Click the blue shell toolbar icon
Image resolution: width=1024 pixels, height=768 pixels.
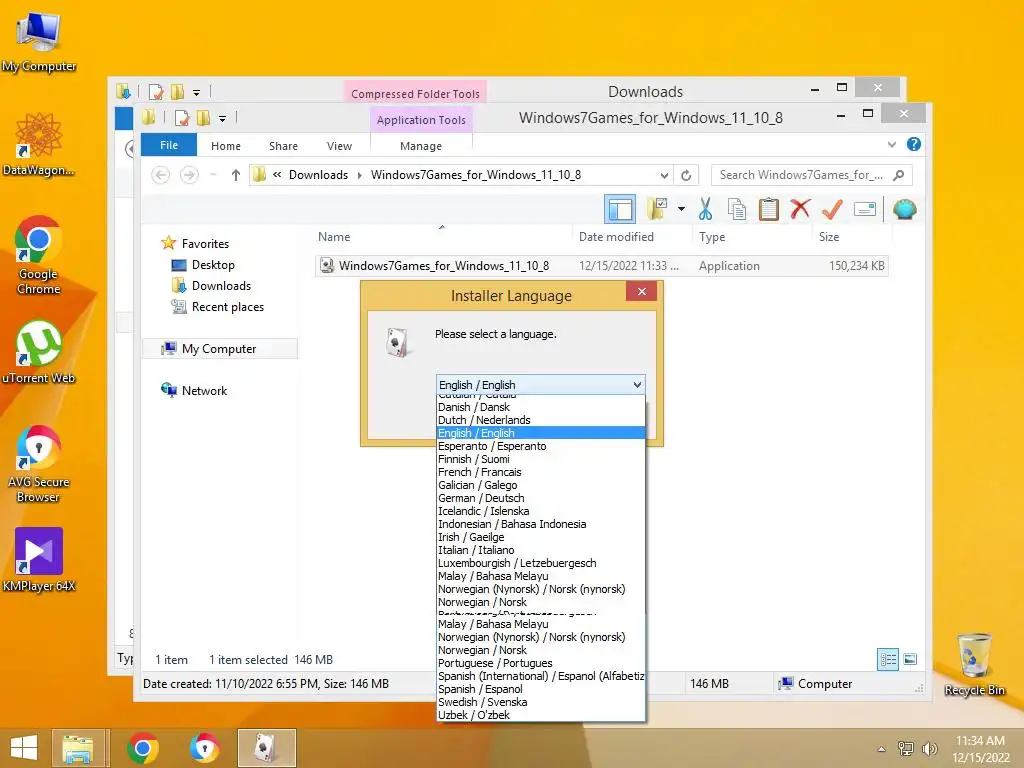click(x=904, y=210)
